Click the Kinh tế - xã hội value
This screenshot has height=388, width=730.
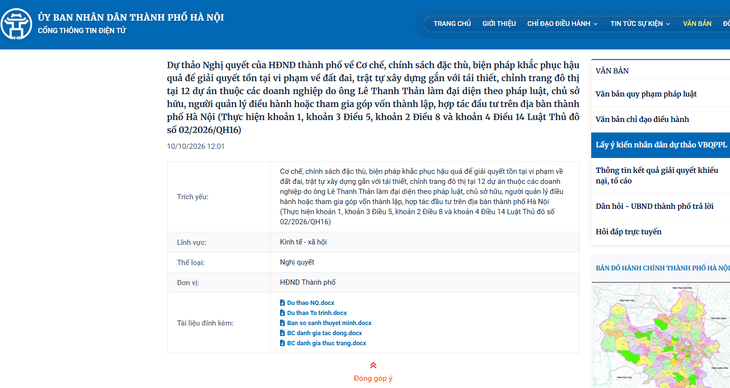click(x=303, y=242)
